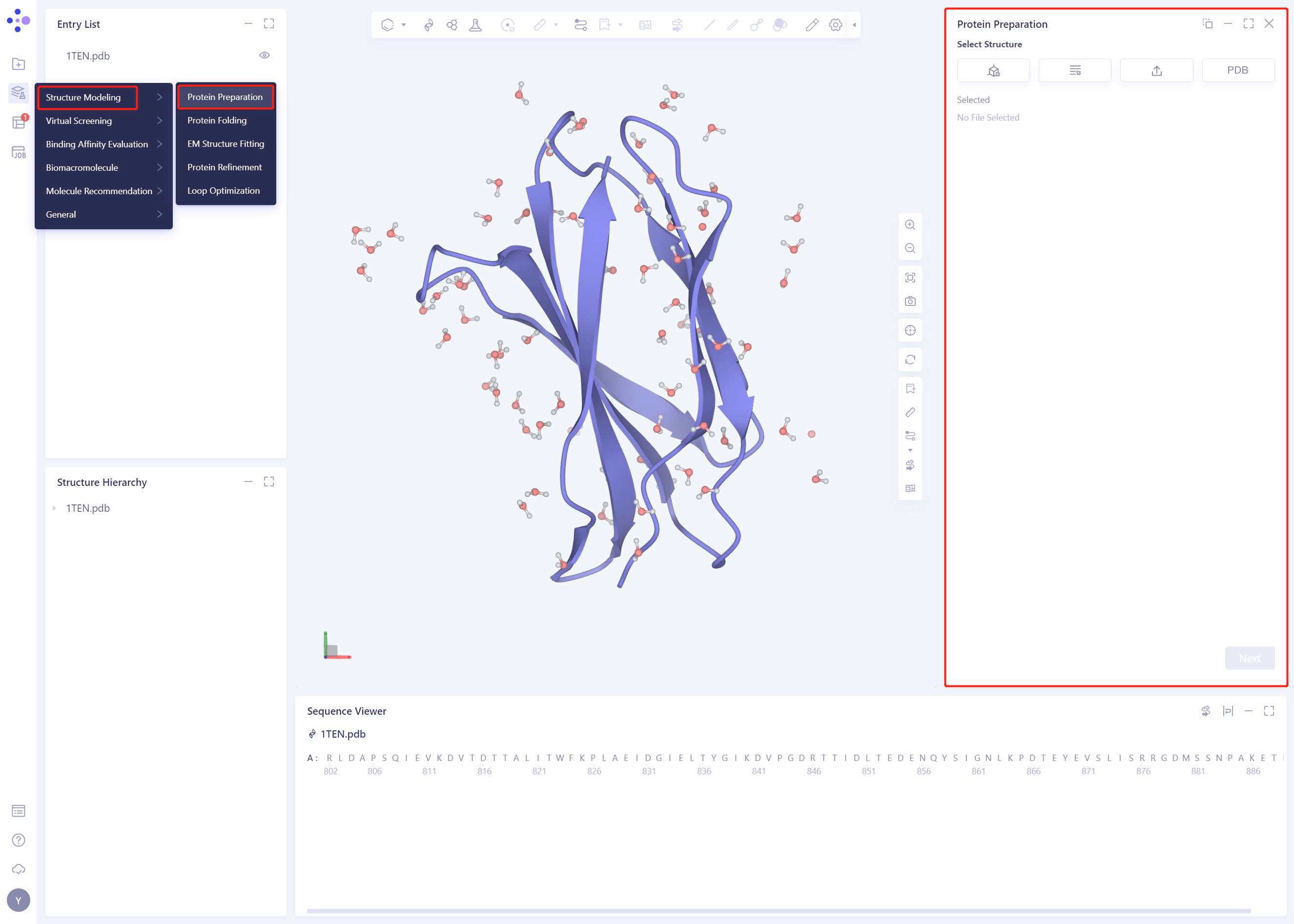Click the Sequence Viewer horizontal scrollbar

tap(778, 911)
